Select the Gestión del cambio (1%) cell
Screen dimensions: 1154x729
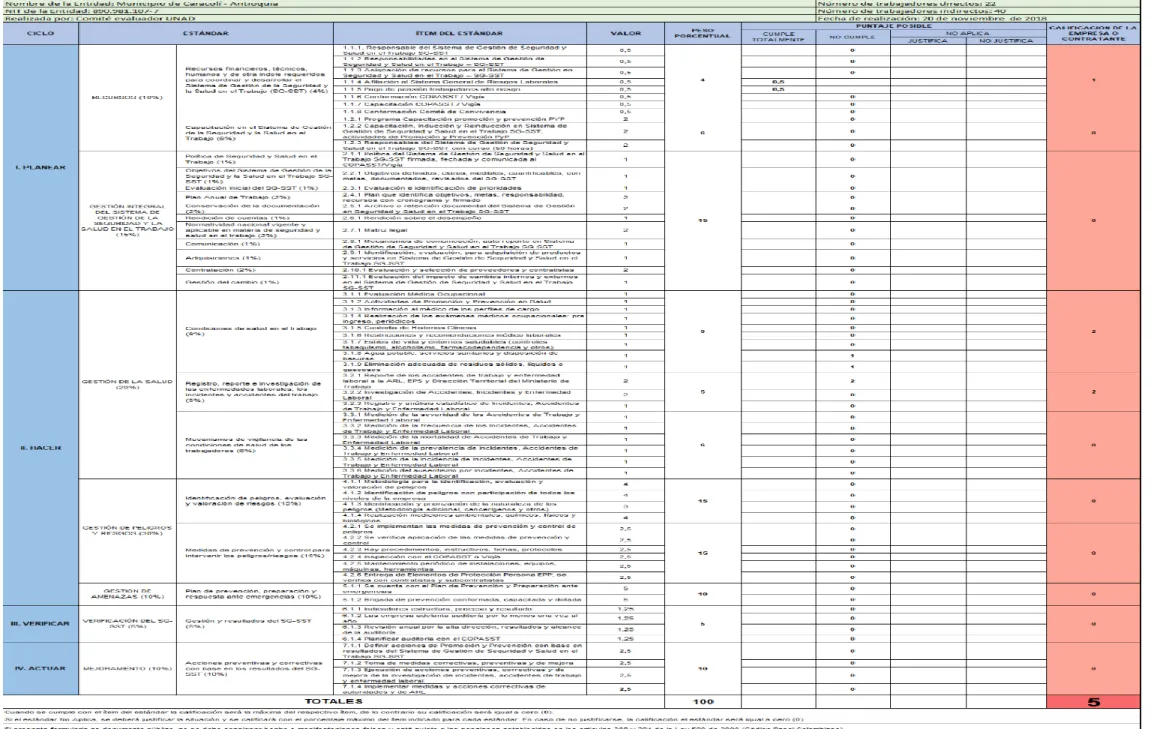coord(255,282)
